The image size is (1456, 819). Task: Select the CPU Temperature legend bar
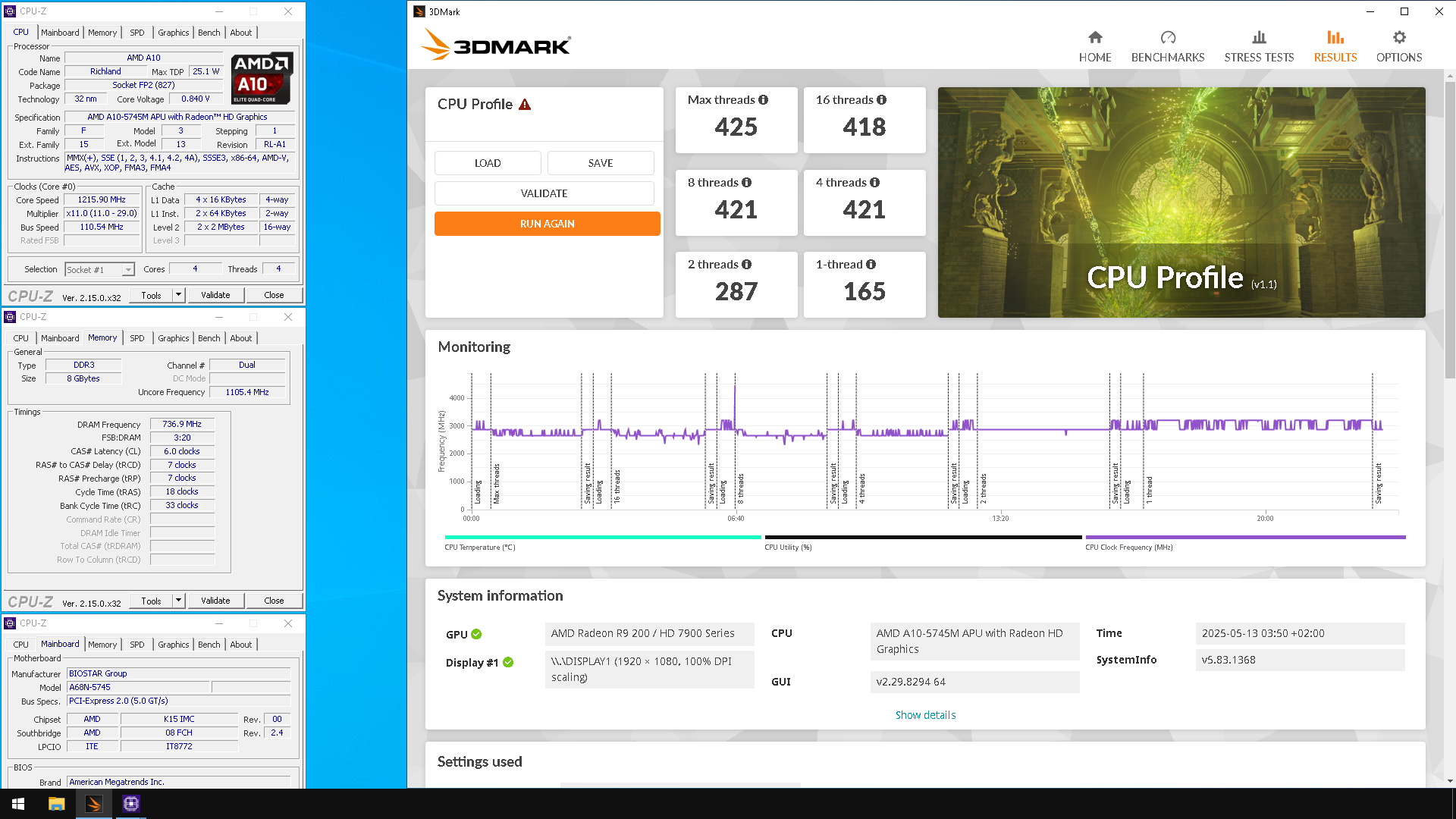[x=603, y=538]
